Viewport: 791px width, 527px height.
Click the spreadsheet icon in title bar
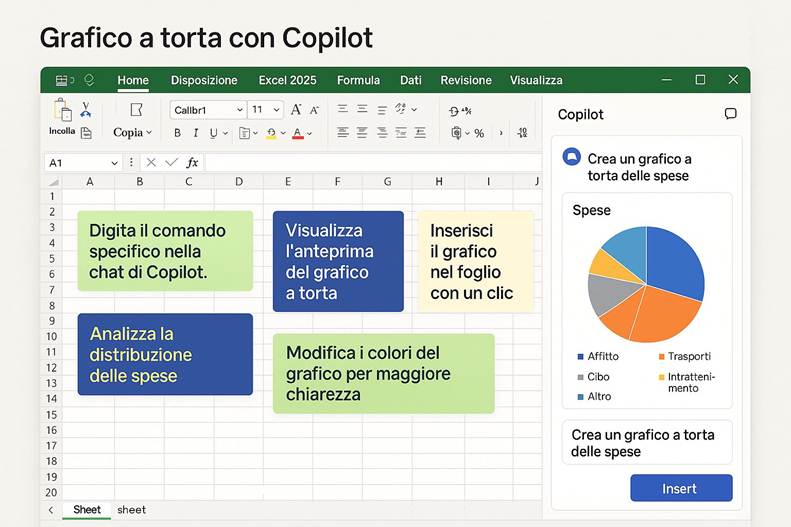tap(62, 80)
